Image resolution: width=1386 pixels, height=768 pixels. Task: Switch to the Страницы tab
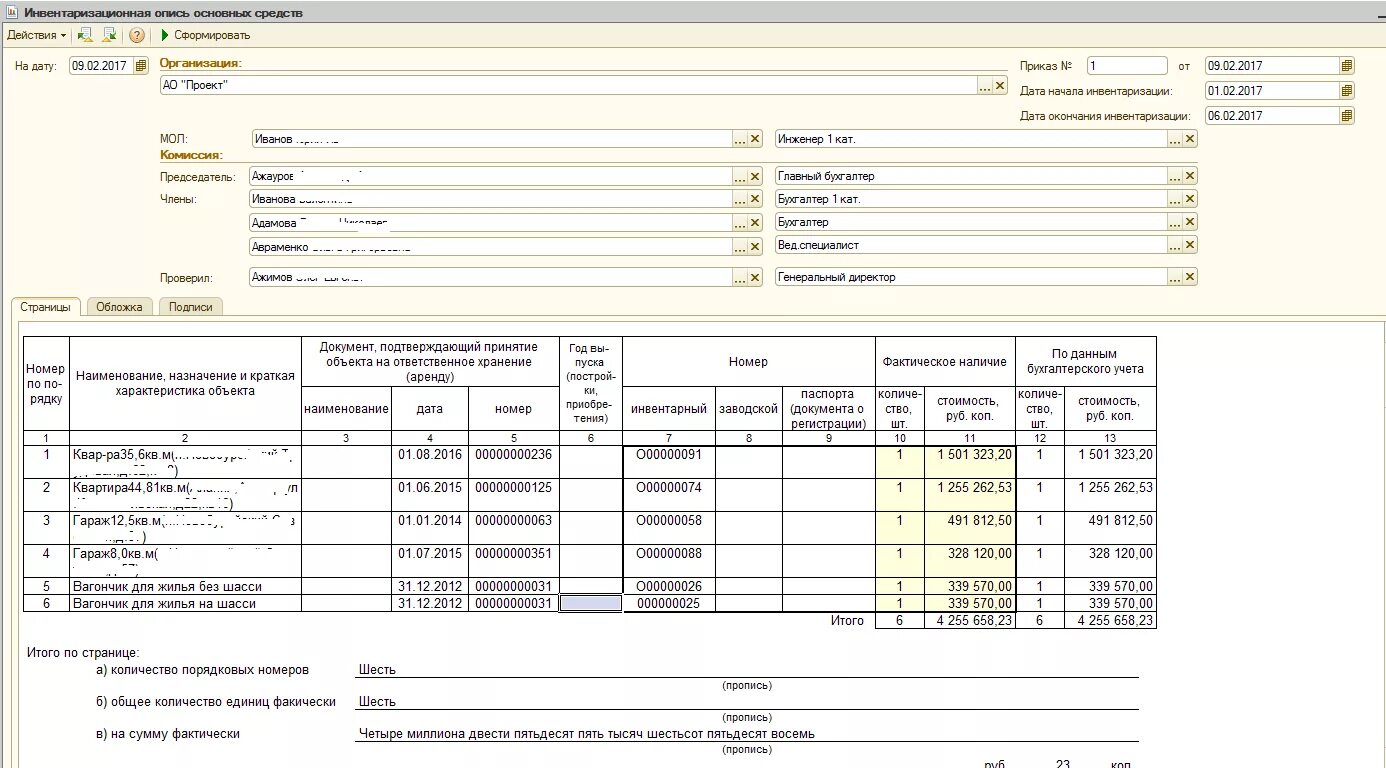[x=45, y=307]
